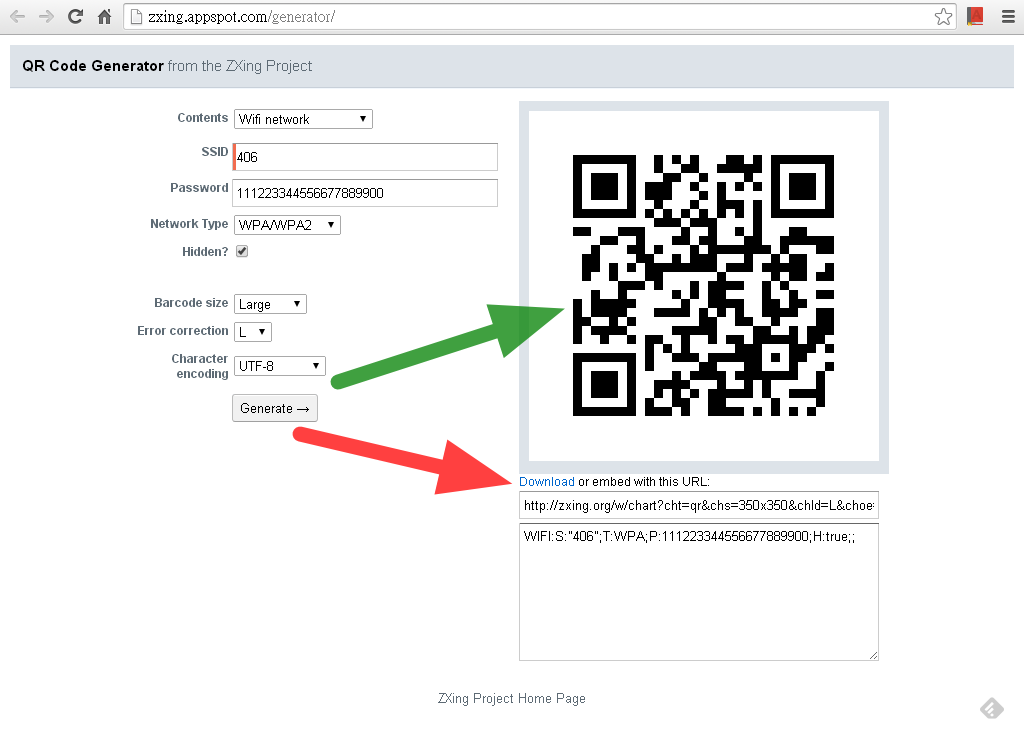Click the Password input field

coord(365,193)
